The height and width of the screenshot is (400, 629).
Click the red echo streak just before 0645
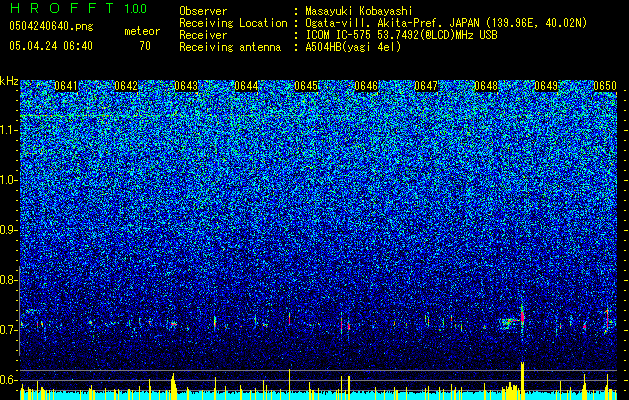pos(289,319)
